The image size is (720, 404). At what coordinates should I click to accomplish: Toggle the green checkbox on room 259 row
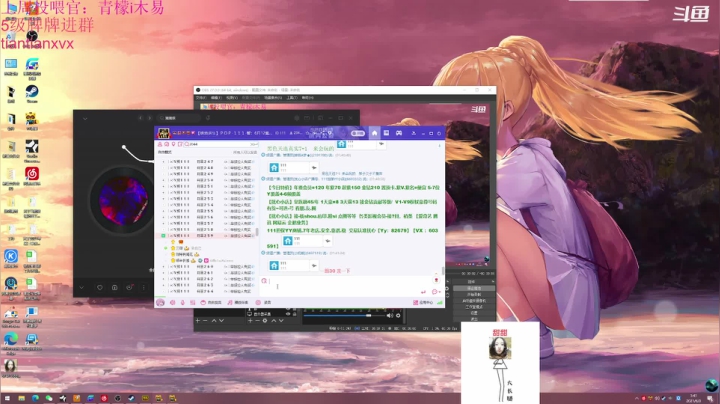tap(163, 236)
